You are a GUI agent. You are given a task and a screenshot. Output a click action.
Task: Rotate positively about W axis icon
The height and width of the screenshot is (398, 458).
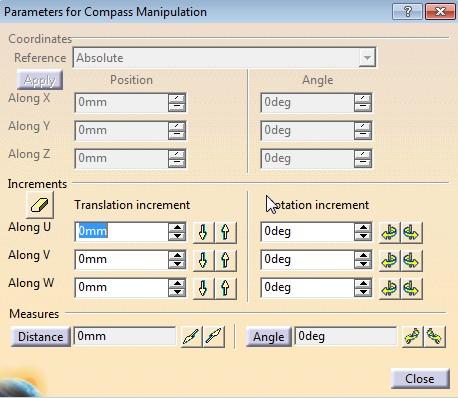pos(411,288)
